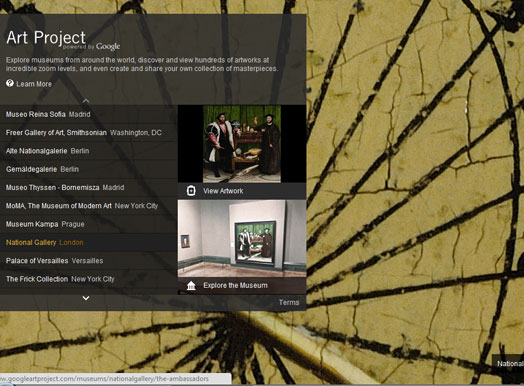The width and height of the screenshot is (524, 386).
Task: Open the Learn More link
Action: coord(34,84)
